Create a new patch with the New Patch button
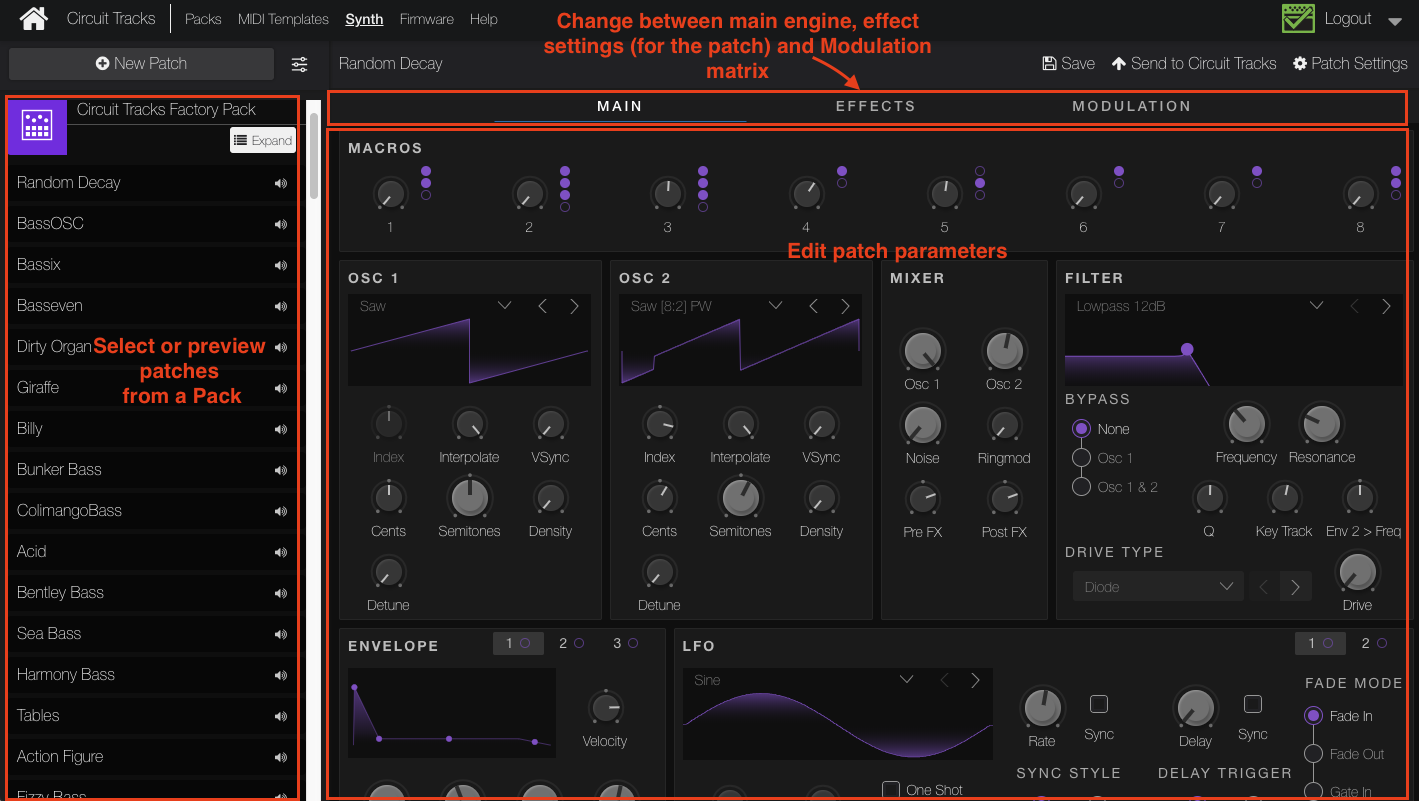This screenshot has height=801, width=1419. (141, 63)
